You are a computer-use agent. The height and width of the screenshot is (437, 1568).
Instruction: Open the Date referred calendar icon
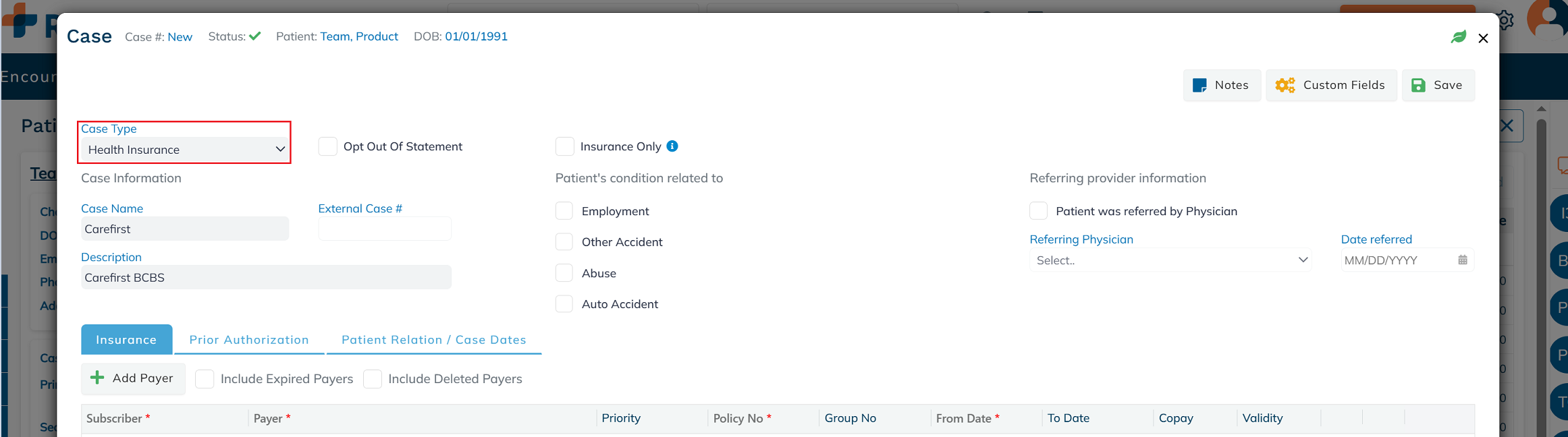tap(1462, 260)
